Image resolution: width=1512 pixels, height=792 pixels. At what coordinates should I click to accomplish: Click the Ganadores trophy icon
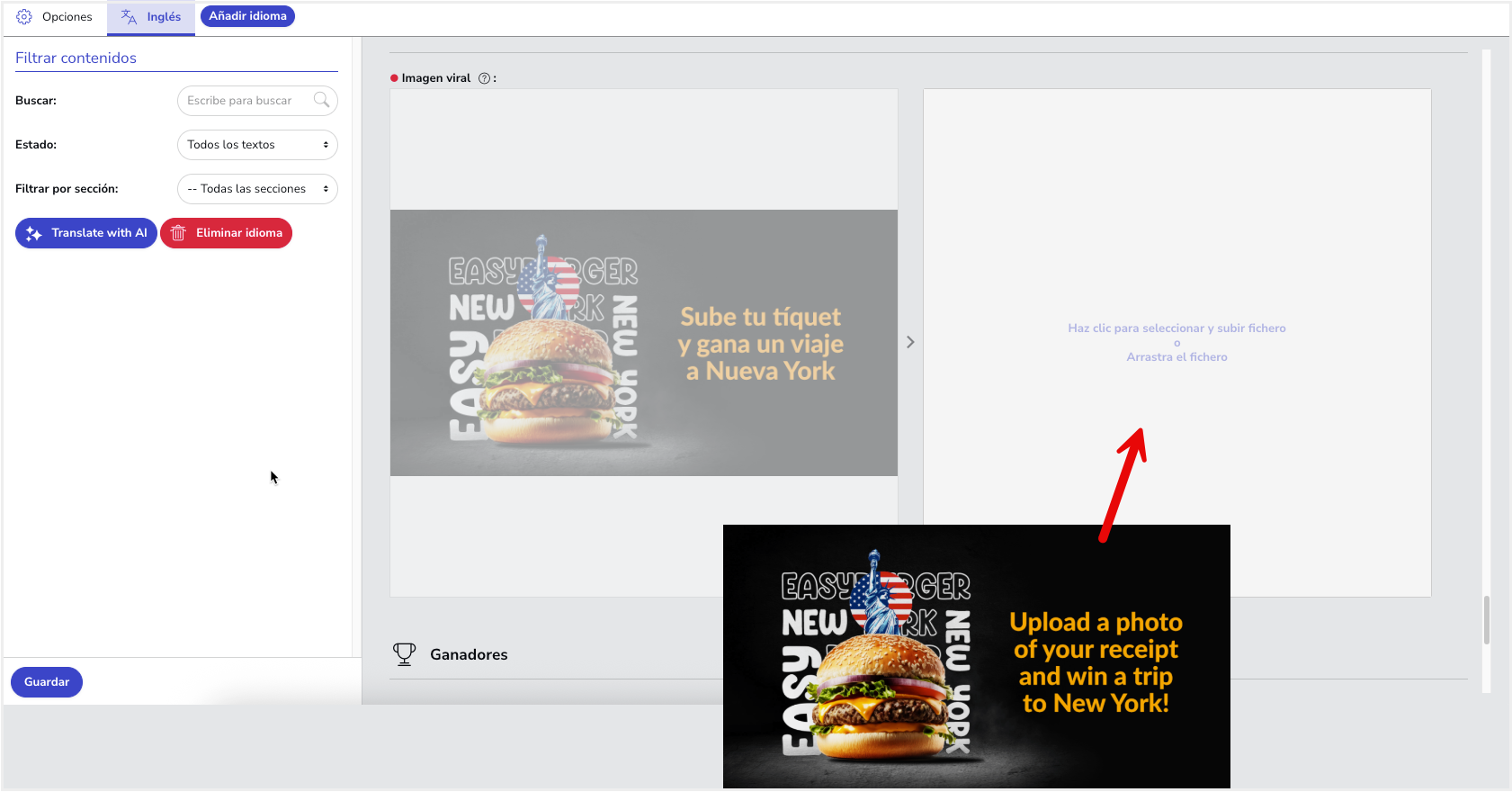coord(405,654)
